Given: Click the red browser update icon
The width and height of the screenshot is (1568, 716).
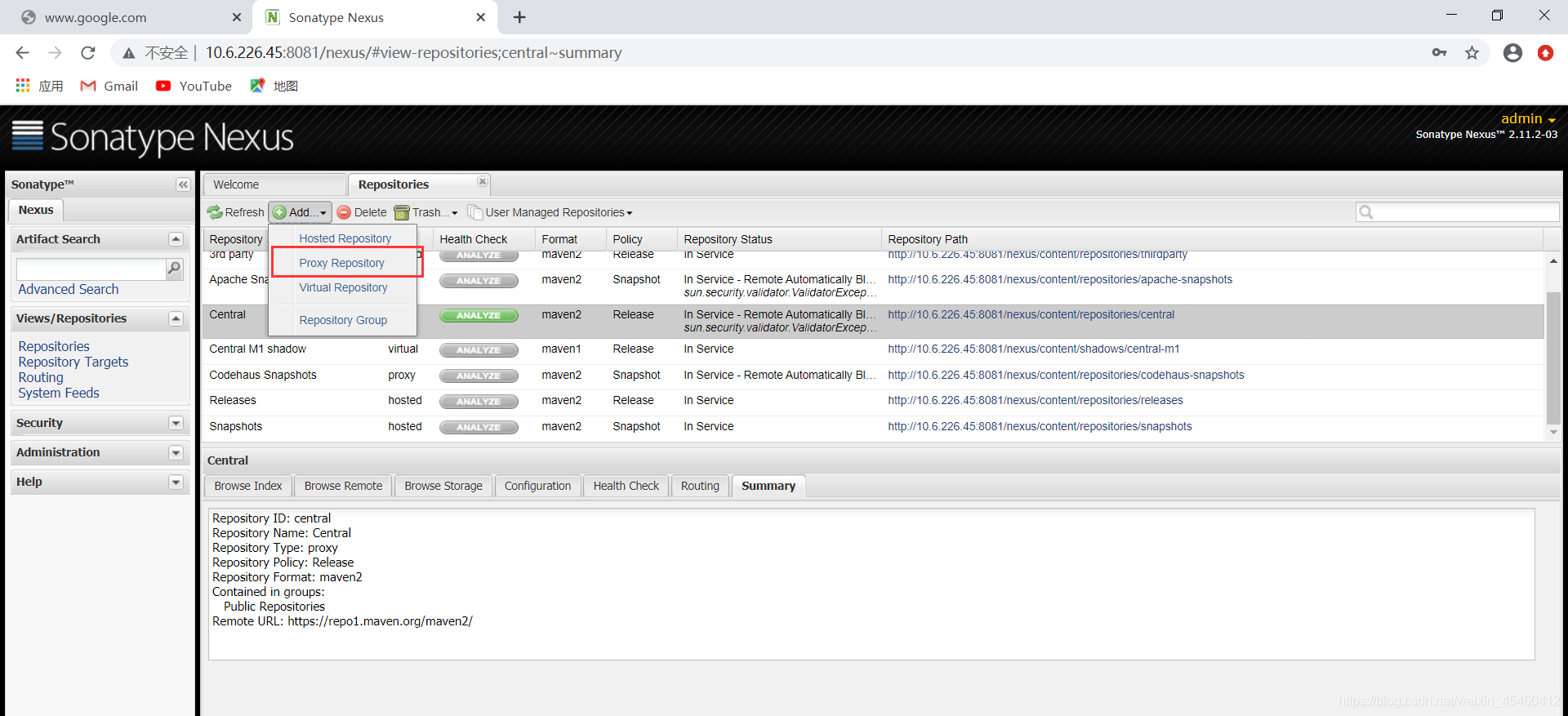Looking at the screenshot, I should pos(1545,53).
